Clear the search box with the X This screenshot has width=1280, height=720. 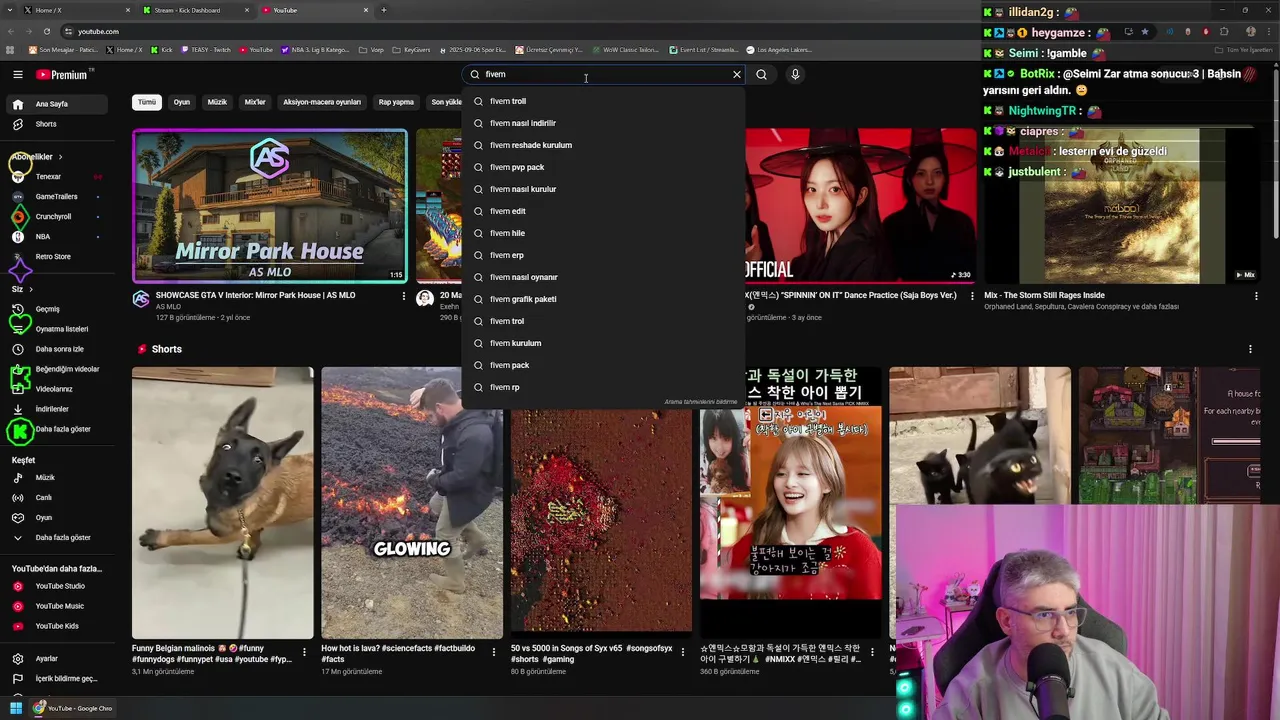pos(737,74)
